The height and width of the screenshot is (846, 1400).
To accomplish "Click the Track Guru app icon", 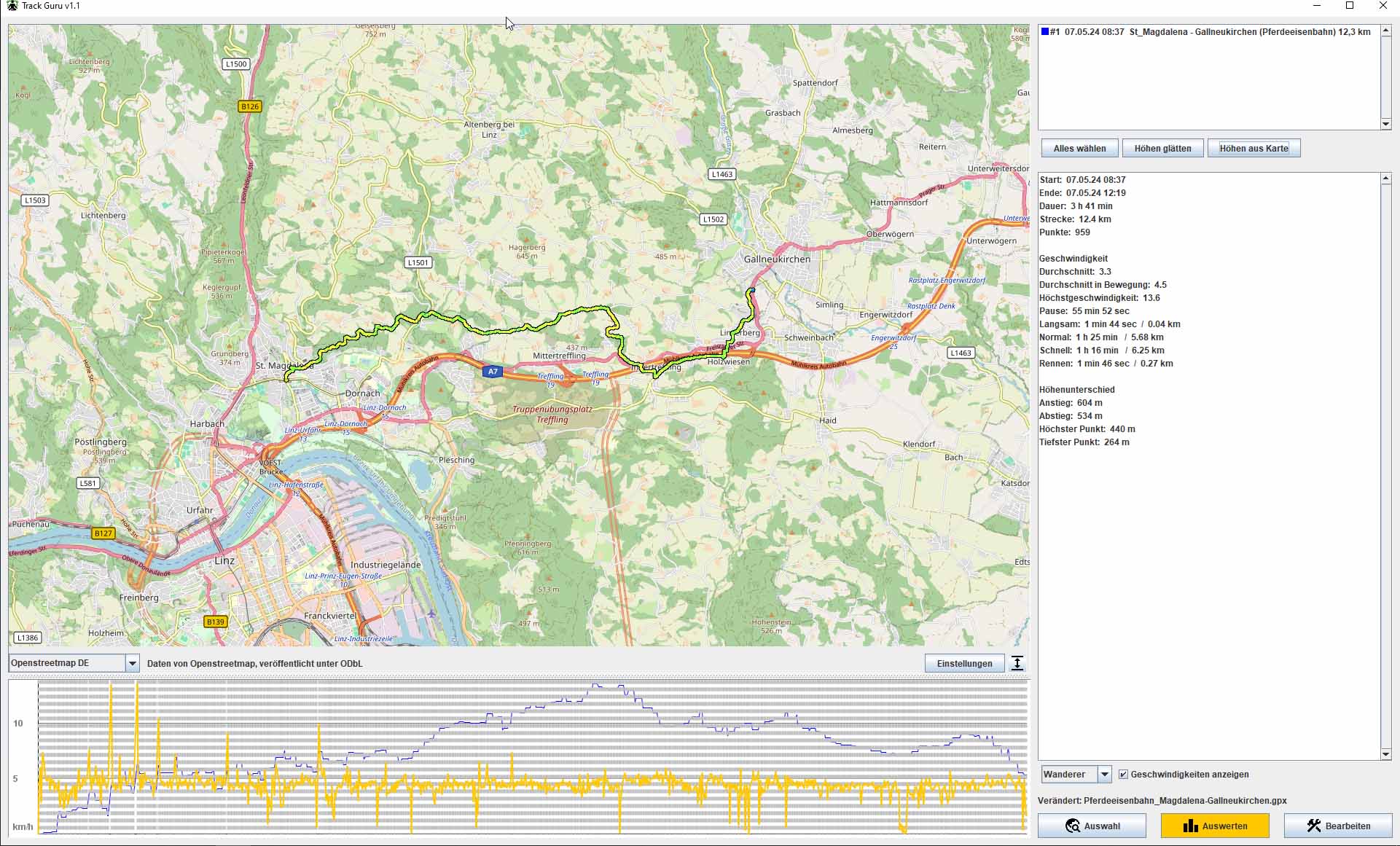I will pos(12,6).
